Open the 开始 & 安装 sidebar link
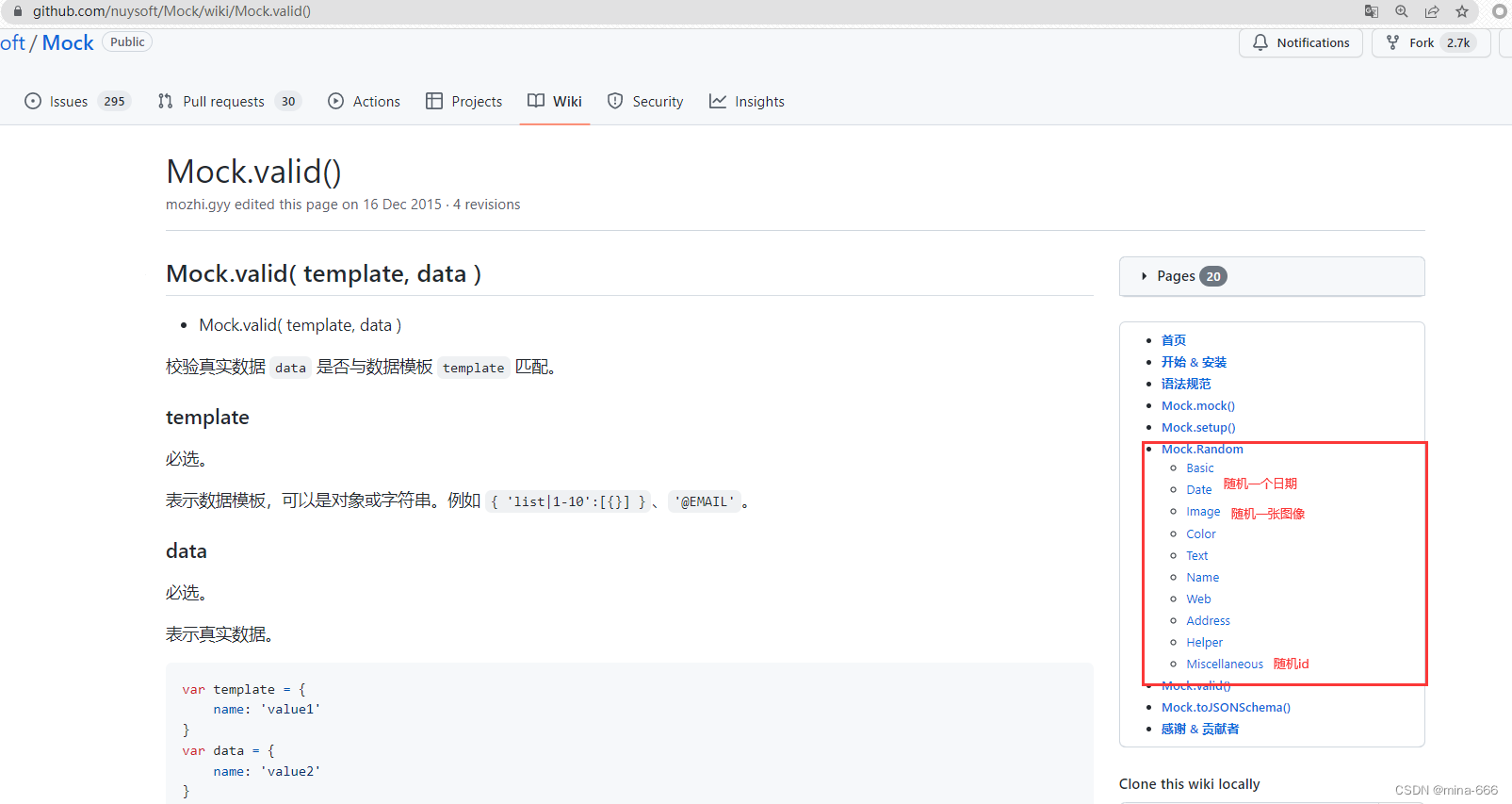 (1194, 362)
